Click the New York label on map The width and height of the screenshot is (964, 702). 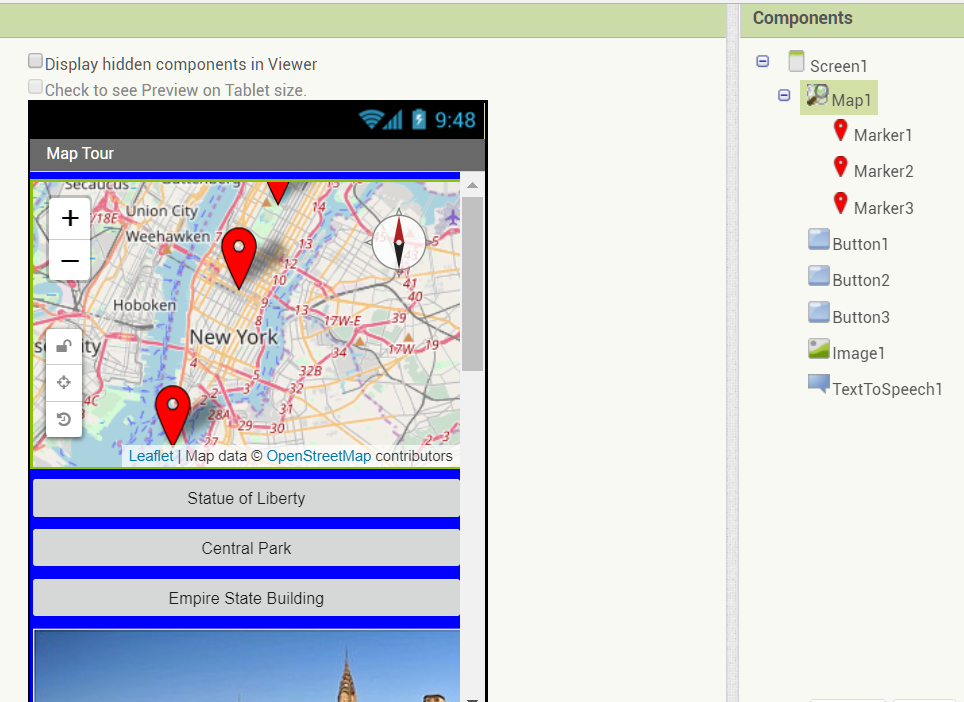pyautogui.click(x=234, y=337)
